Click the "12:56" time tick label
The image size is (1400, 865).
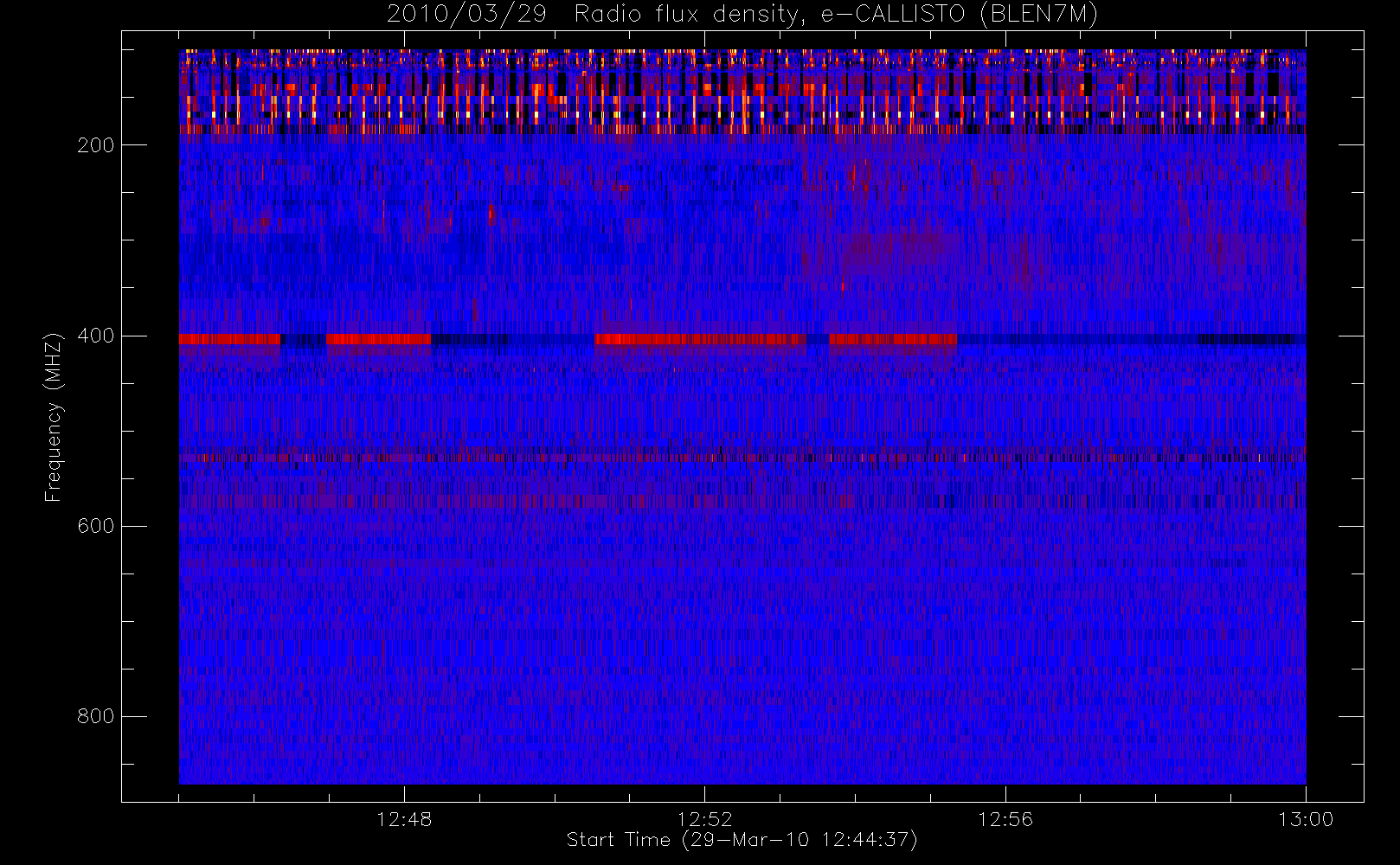1005,819
